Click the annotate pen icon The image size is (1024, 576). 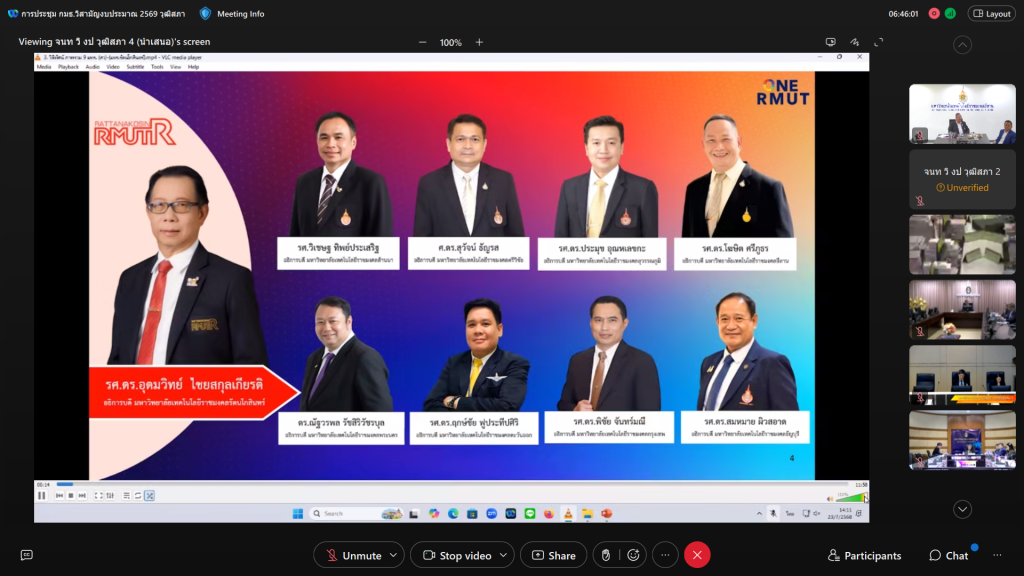click(855, 42)
